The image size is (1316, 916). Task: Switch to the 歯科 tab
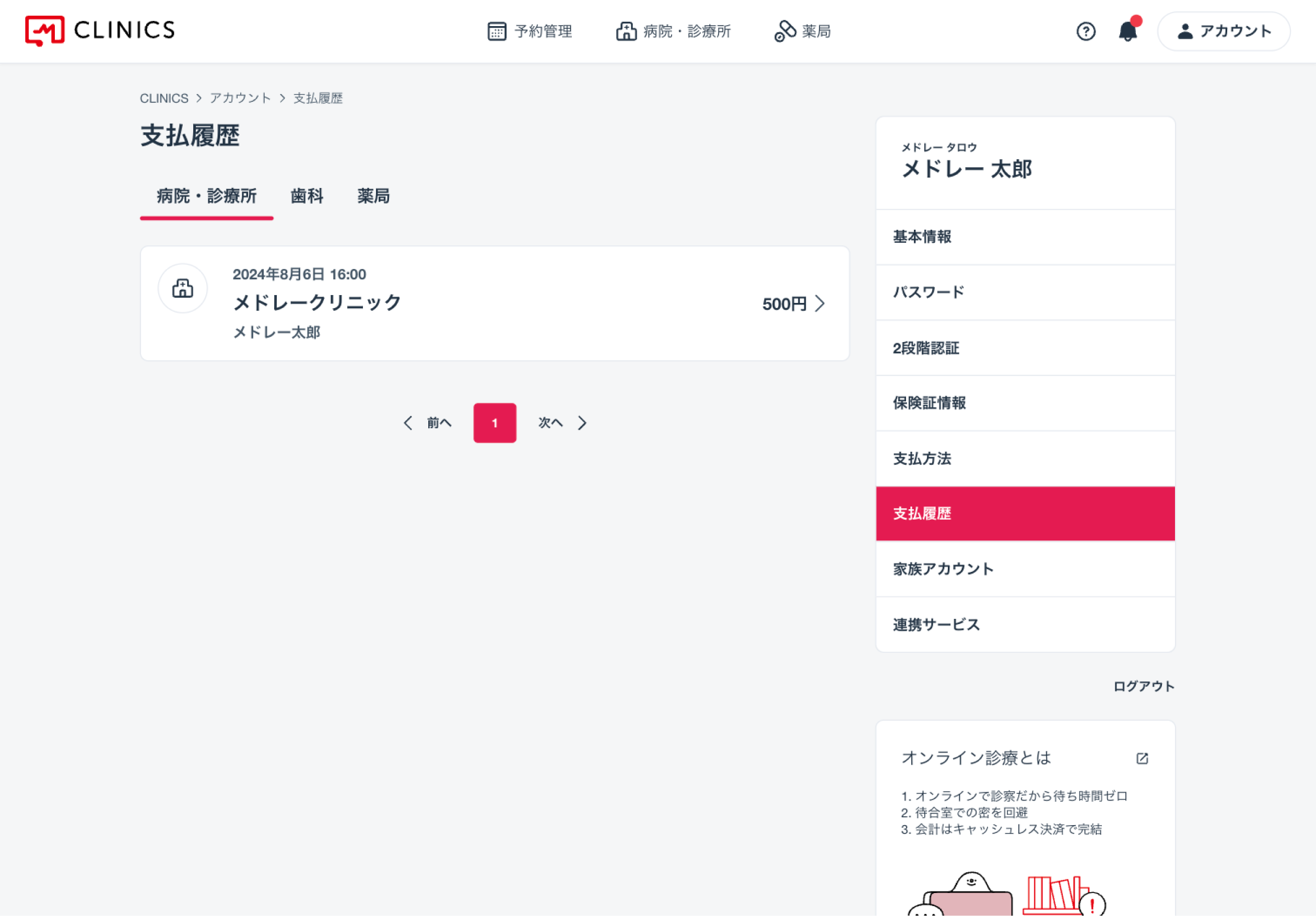[307, 196]
